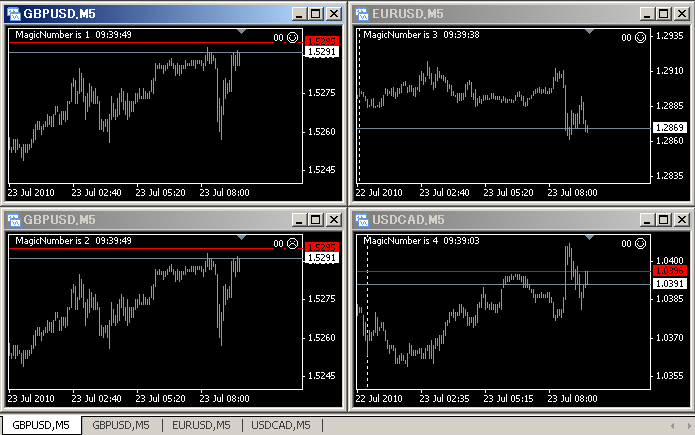This screenshot has width=695, height=435.
Task: Click the '23 Jul 02:35' time label on USDCAD
Action: [445, 399]
